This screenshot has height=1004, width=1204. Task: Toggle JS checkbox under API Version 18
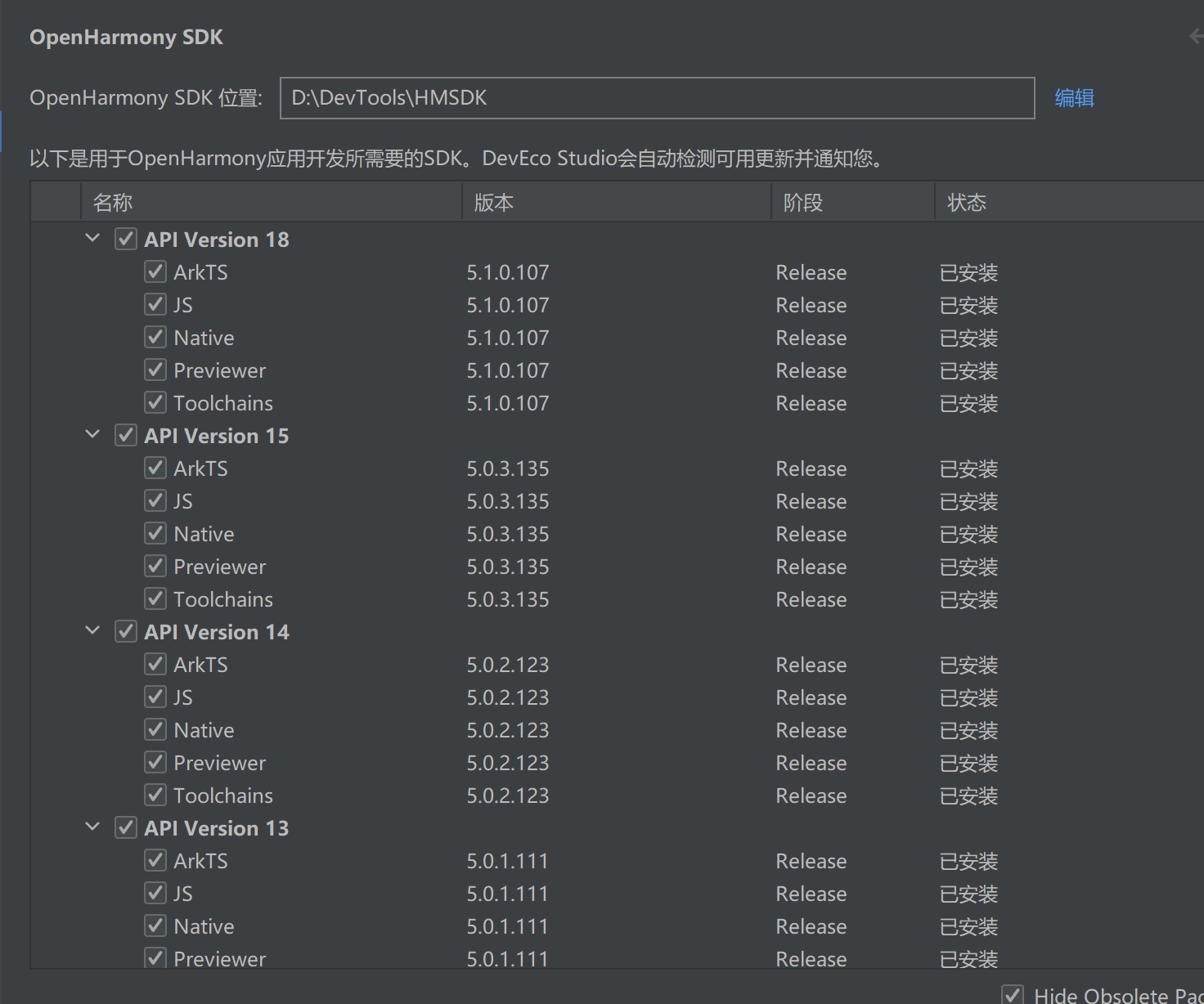tap(155, 304)
